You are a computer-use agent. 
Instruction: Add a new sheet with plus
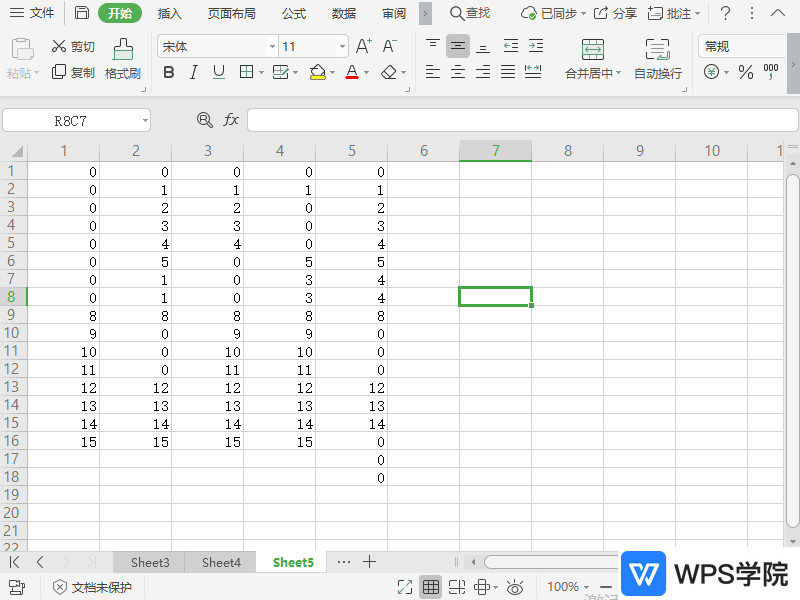coord(369,562)
